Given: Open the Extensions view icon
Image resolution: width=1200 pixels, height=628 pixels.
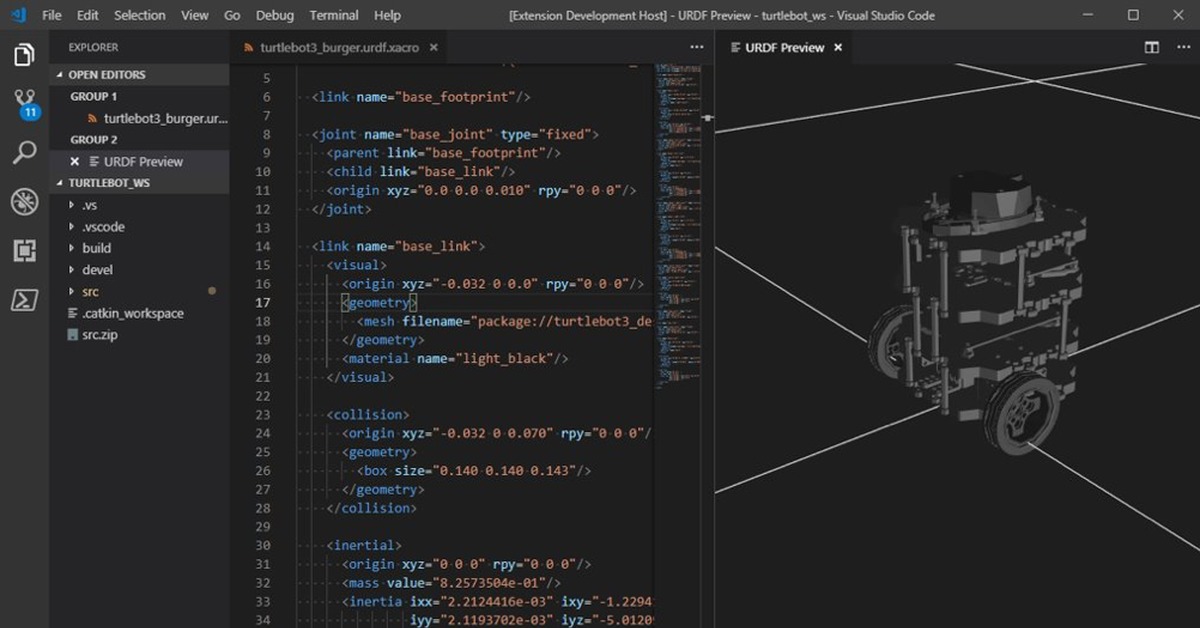Looking at the screenshot, I should 24,251.
